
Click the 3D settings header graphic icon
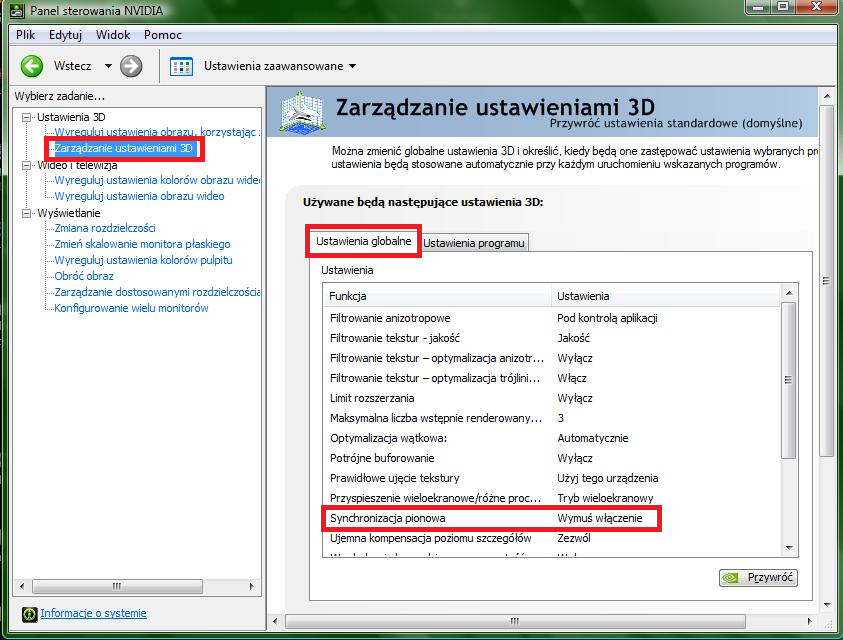[302, 113]
